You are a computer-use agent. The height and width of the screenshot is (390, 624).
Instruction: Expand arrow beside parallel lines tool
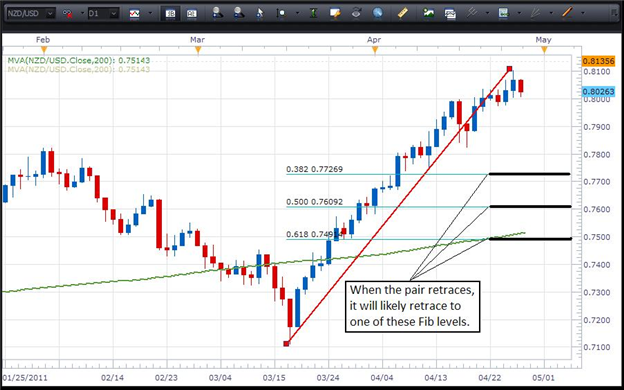tap(487, 14)
